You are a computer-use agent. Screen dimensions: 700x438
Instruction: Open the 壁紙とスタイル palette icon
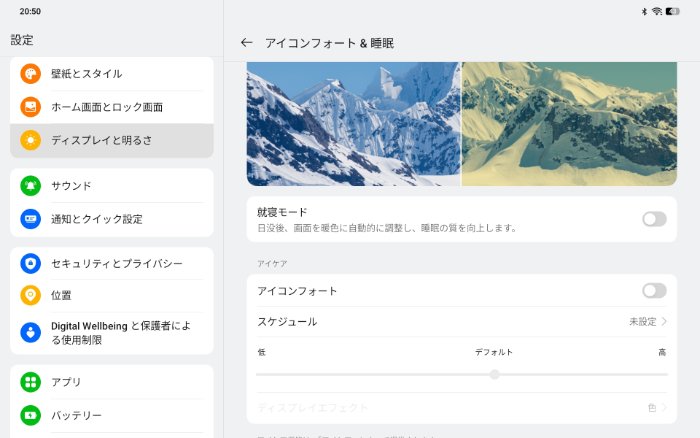pos(30,74)
